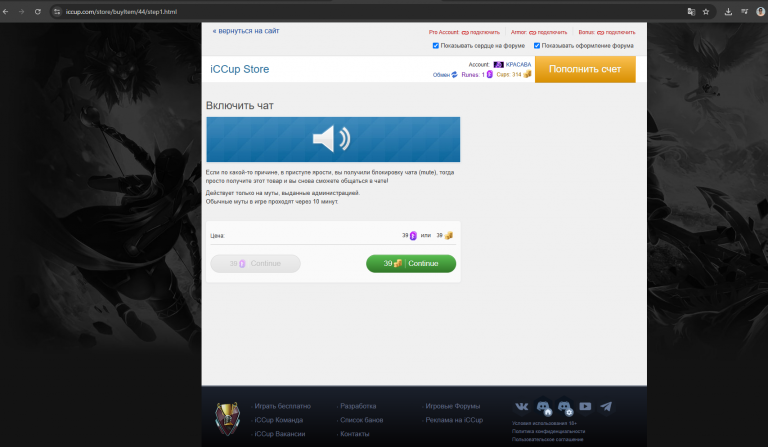Screen dimensions: 768x447
Task: Open the Telegram social icon
Action: tap(606, 406)
